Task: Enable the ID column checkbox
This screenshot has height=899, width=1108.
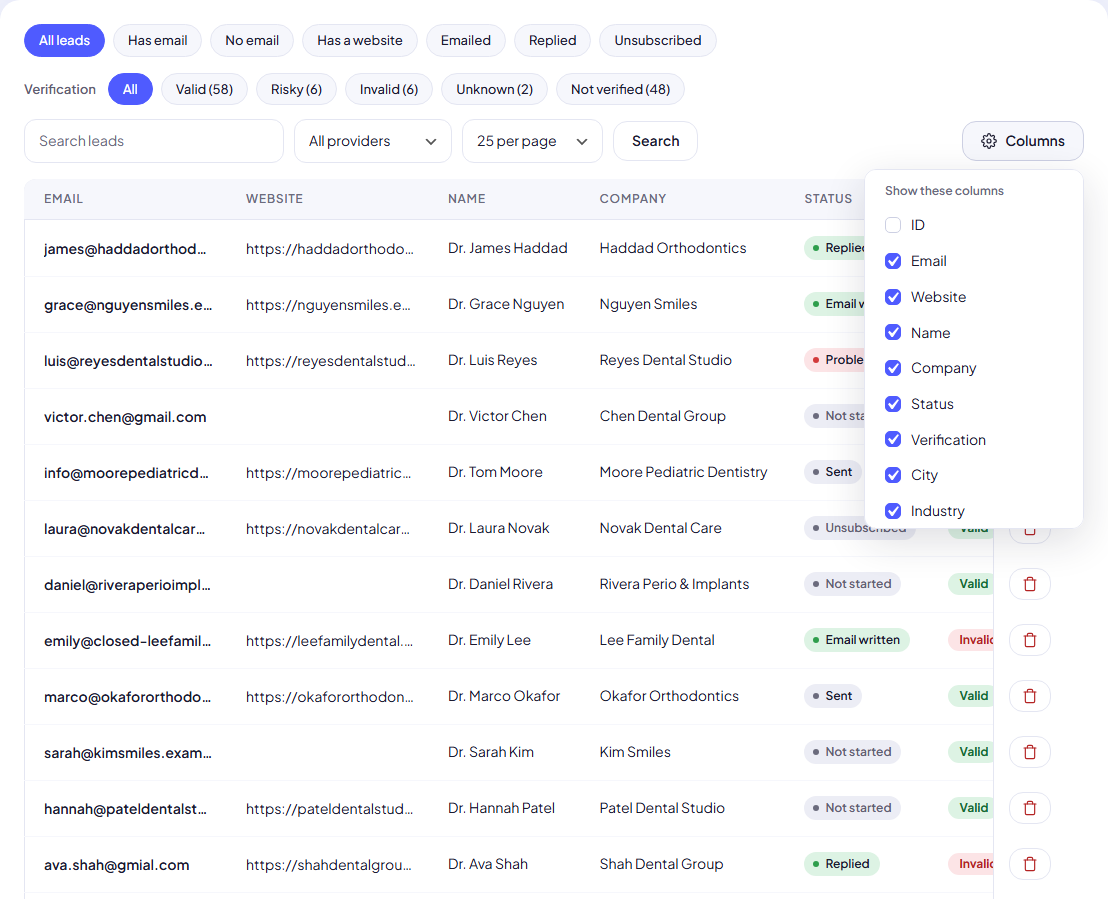Action: (893, 225)
